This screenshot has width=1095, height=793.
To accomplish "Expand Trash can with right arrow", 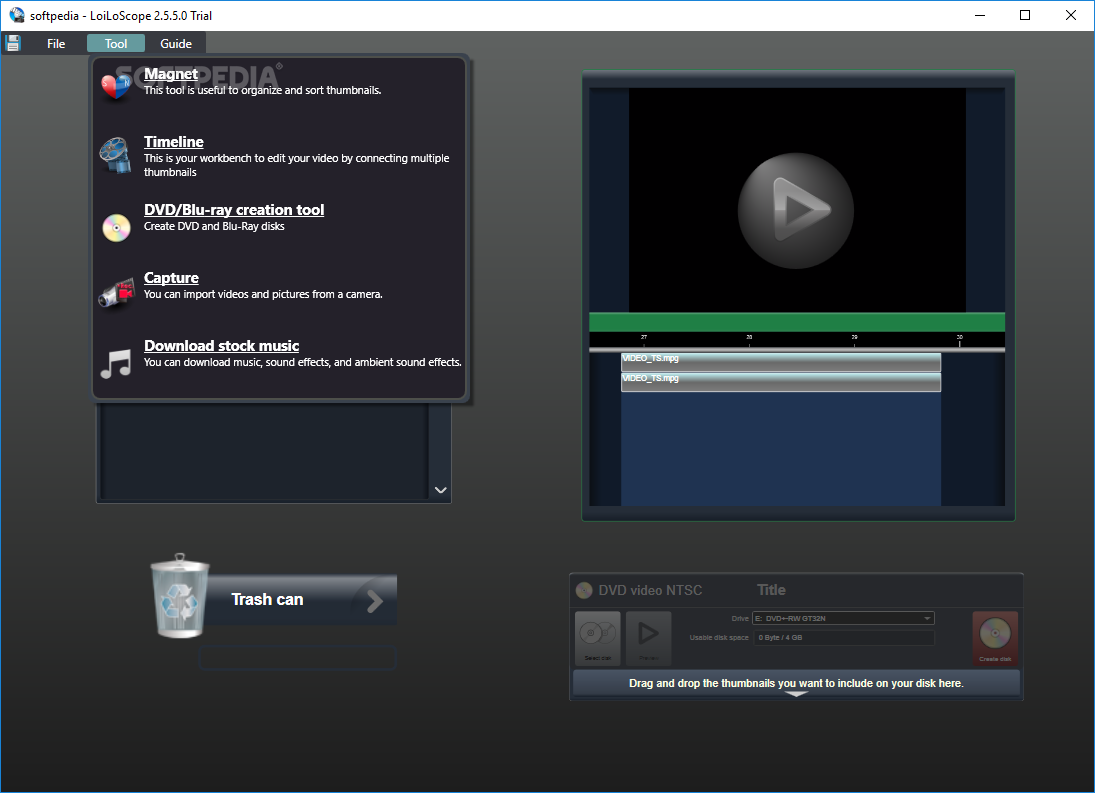I will coord(375,601).
